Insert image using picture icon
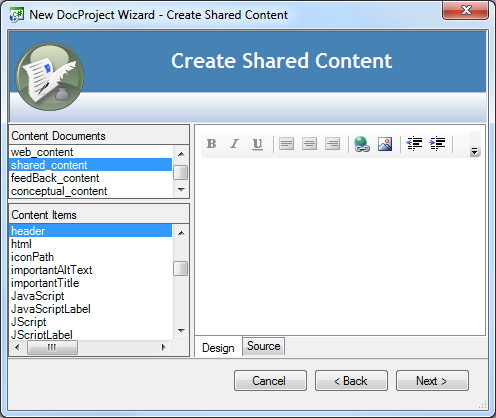 [385, 144]
